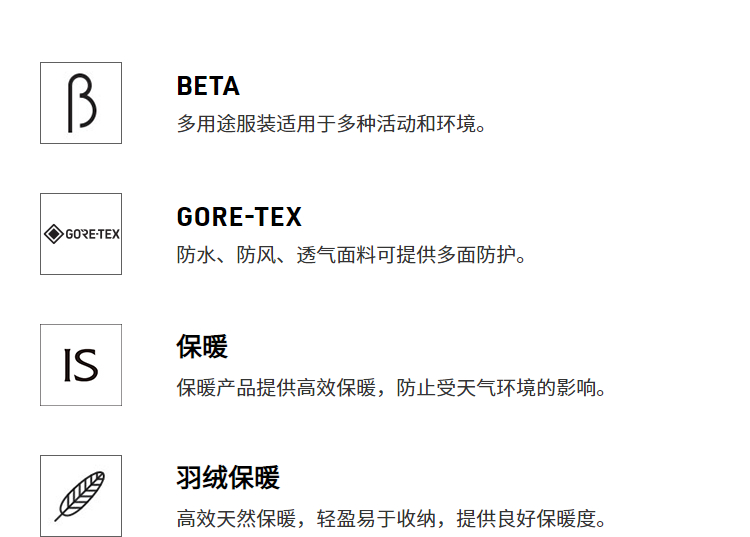Screen dimensions: 750x537
Task: Open the 保暖 feature heading
Action: pyautogui.click(x=202, y=347)
